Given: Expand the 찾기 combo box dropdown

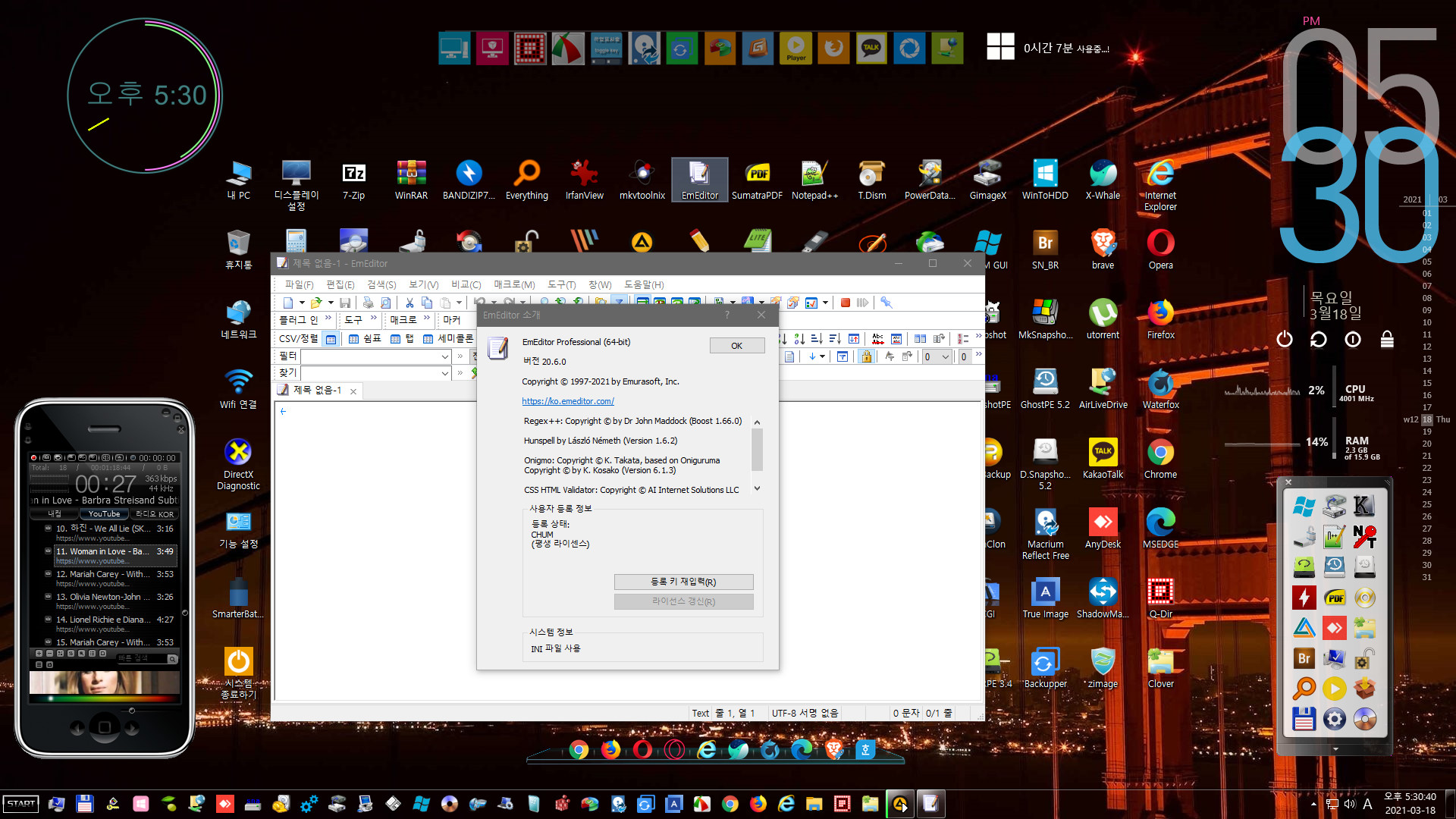Looking at the screenshot, I should 444,373.
